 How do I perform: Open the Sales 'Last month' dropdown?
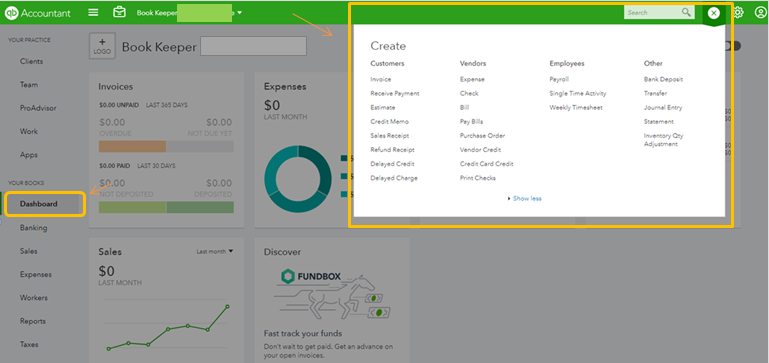point(215,252)
